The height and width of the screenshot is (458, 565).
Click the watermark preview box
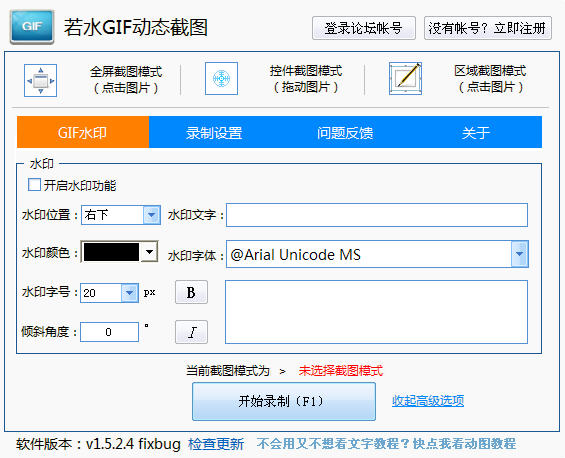tap(377, 312)
